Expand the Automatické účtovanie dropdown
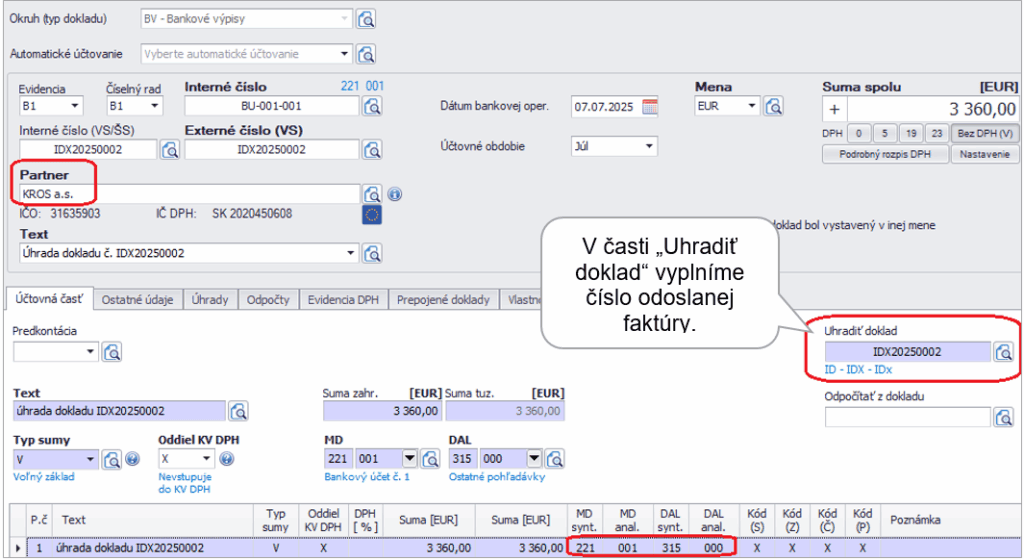 [346, 54]
